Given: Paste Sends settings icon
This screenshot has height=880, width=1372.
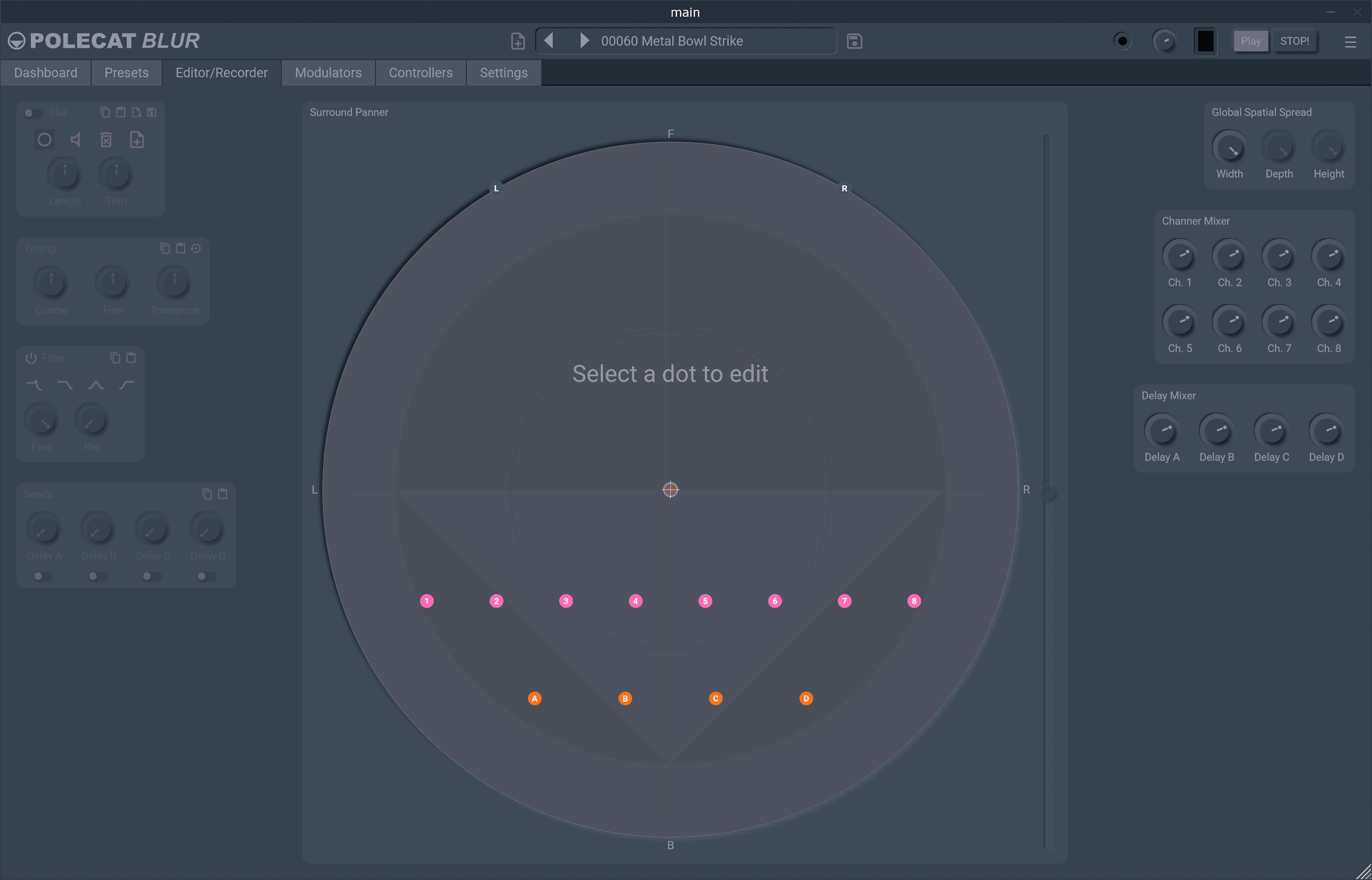Looking at the screenshot, I should (223, 494).
